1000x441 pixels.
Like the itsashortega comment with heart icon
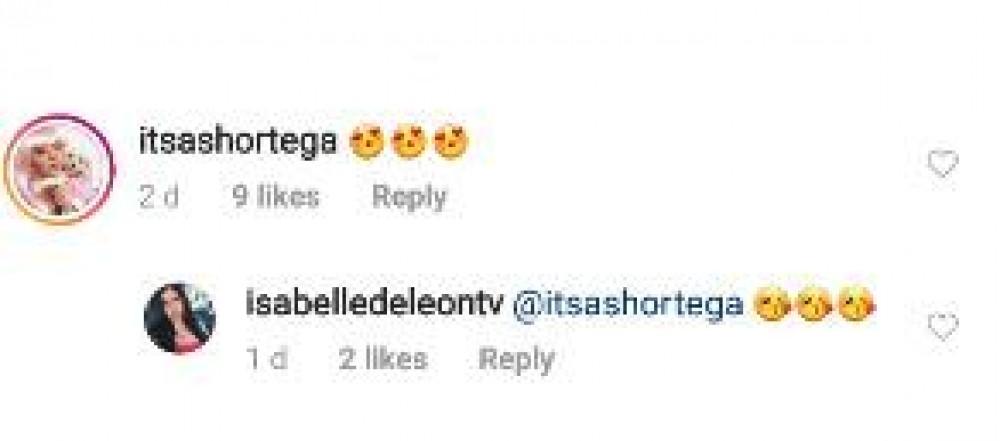tap(942, 163)
